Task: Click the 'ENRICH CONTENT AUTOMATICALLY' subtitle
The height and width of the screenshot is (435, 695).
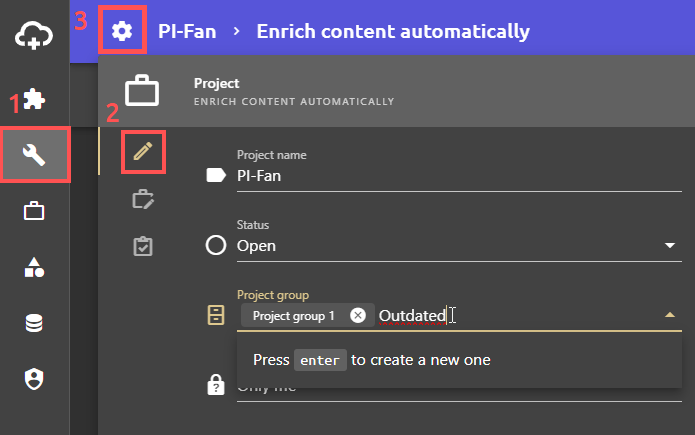Action: tap(294, 102)
